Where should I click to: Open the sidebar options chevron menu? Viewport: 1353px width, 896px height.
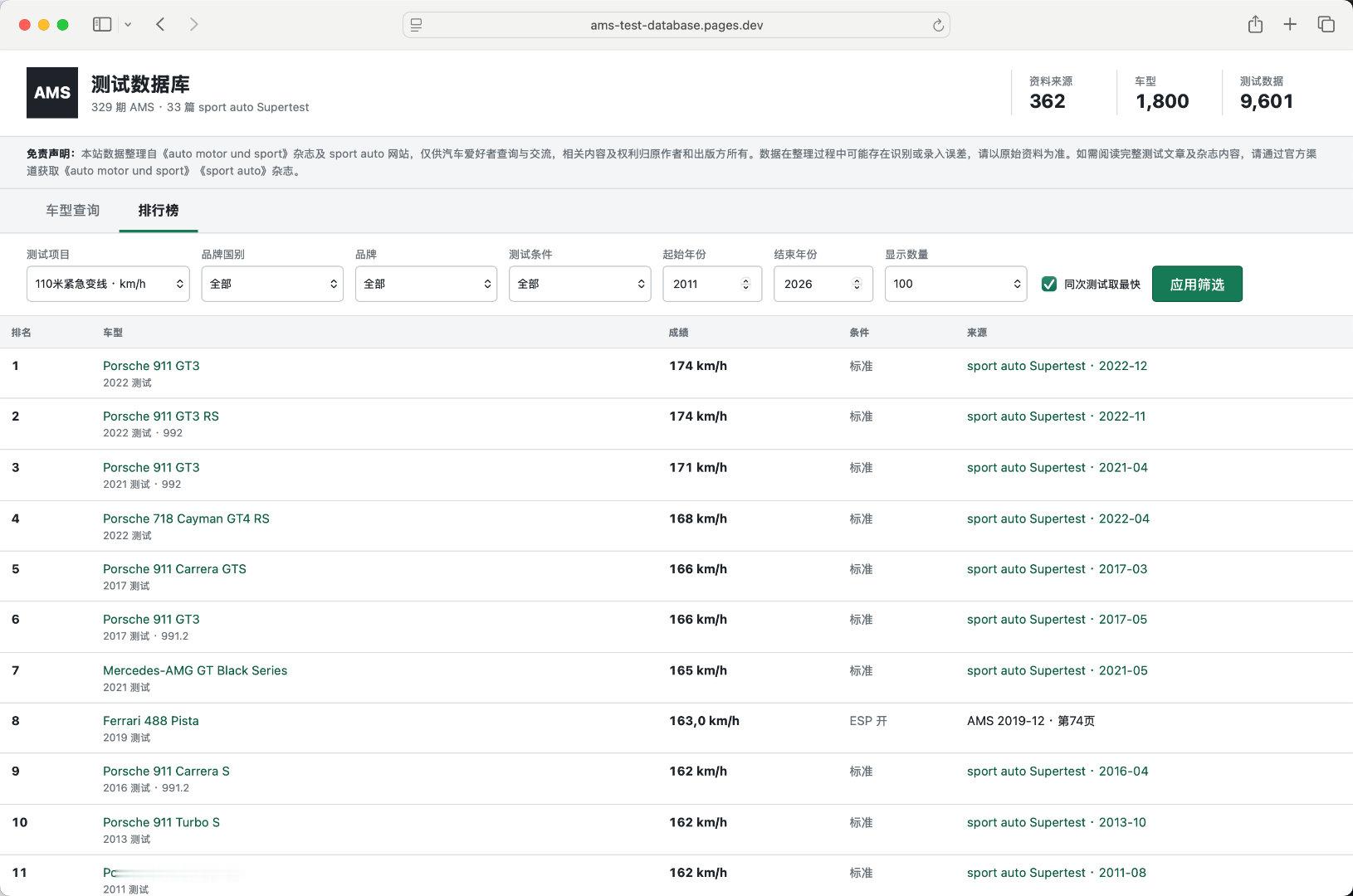pyautogui.click(x=128, y=25)
